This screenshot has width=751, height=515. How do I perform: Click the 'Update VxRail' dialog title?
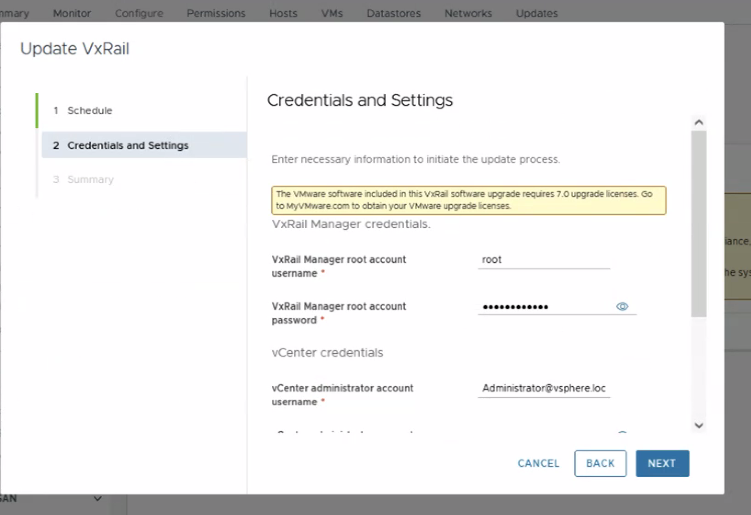click(75, 49)
